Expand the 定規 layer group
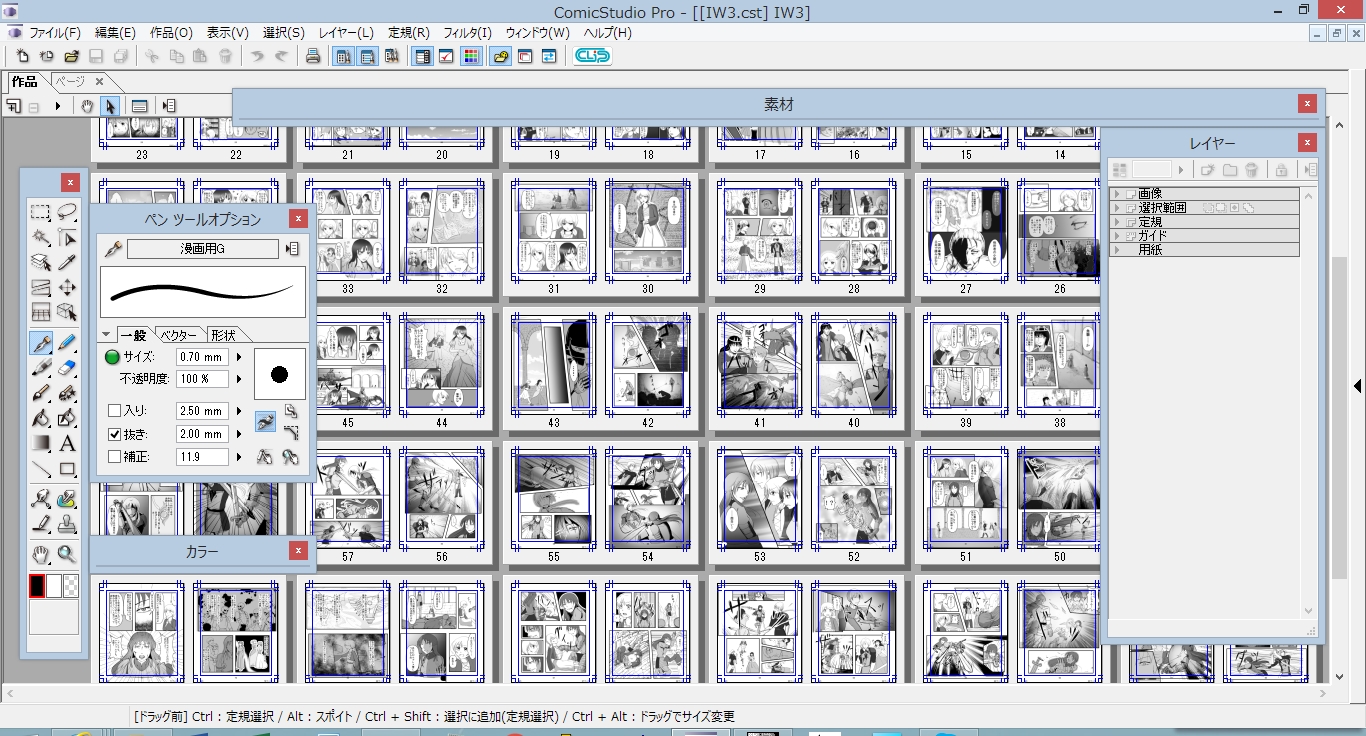Image resolution: width=1366 pixels, height=736 pixels. (x=1116, y=222)
